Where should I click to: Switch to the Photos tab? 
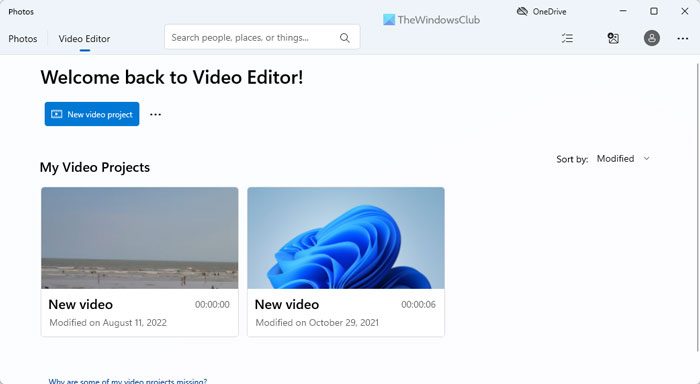pos(23,39)
